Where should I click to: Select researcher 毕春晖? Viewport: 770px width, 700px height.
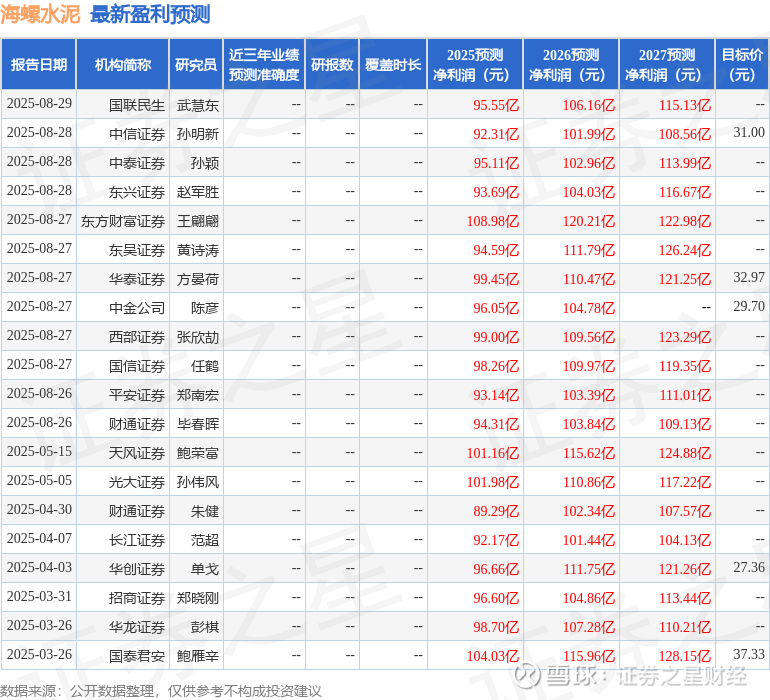[x=197, y=424]
